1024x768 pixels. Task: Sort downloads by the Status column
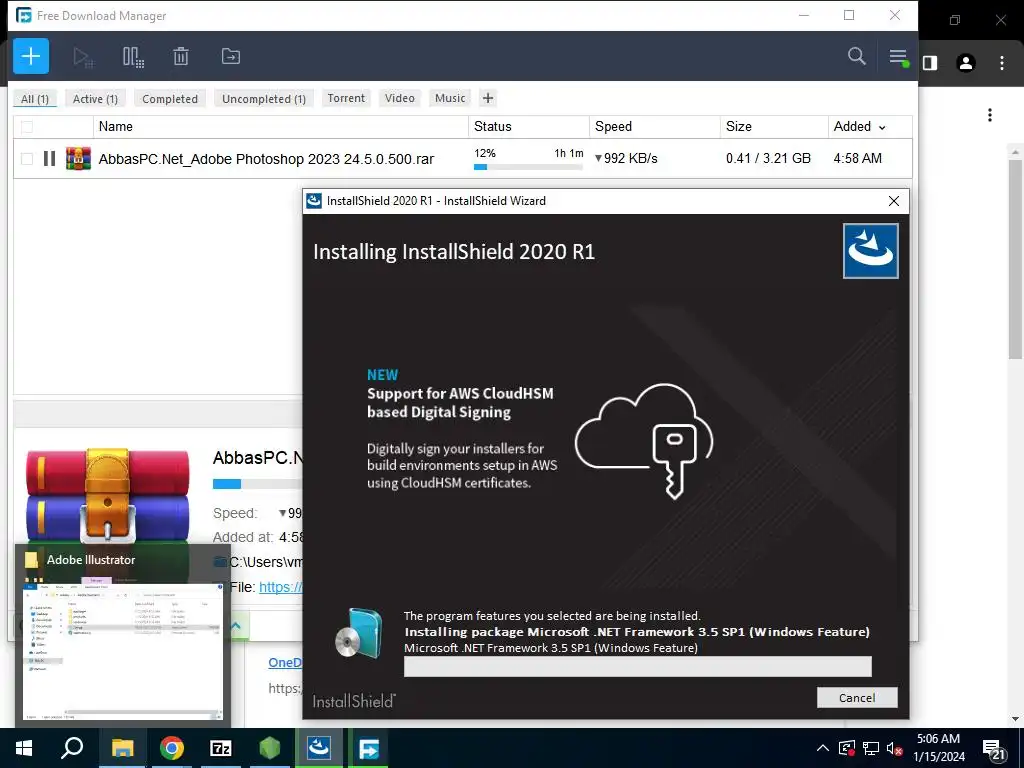(x=529, y=127)
